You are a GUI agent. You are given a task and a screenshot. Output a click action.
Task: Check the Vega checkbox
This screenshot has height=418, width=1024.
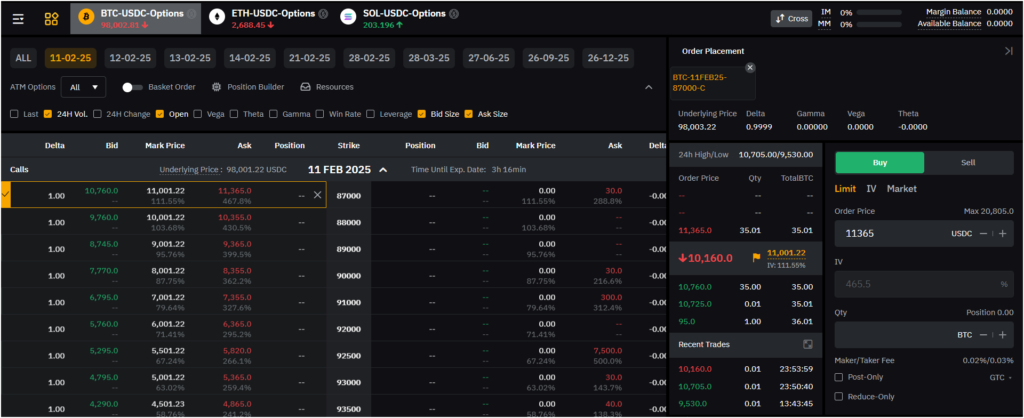coord(197,114)
